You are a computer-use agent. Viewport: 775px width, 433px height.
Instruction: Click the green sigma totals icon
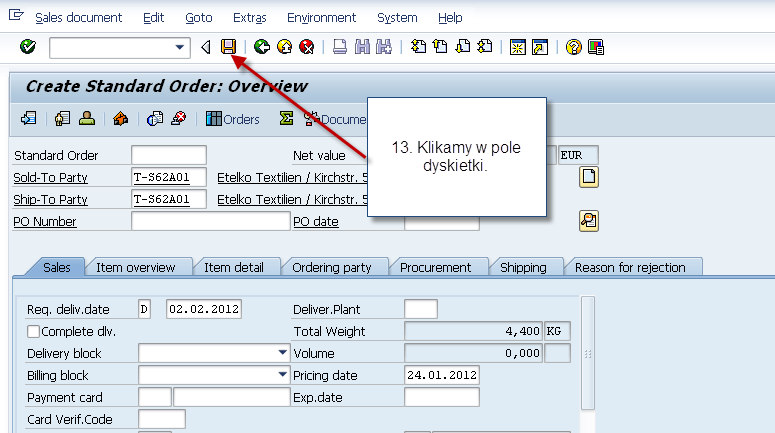(x=286, y=119)
